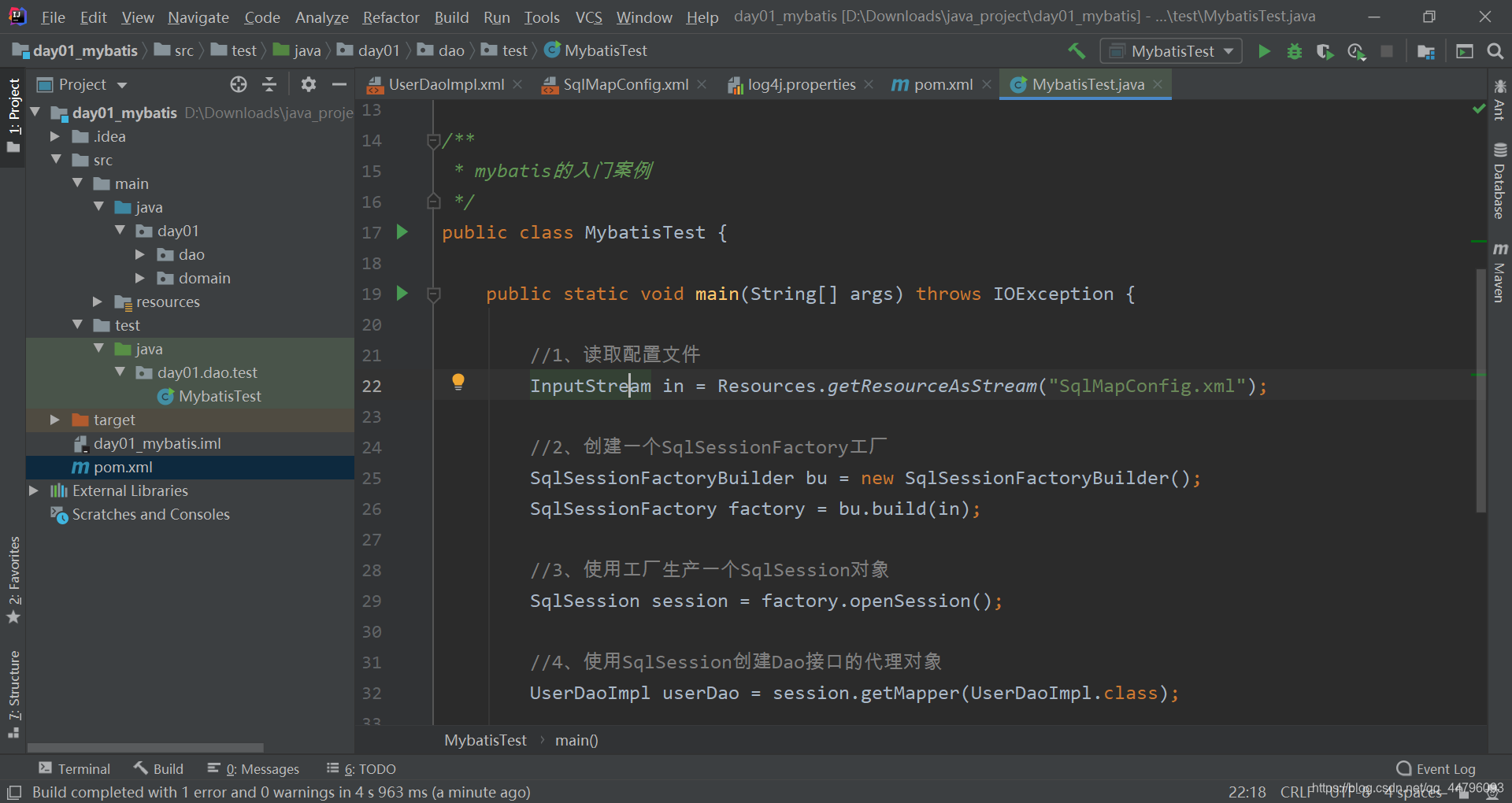The width and height of the screenshot is (1512, 803).
Task: Run MybatisTest with the green play button
Action: pos(1264,51)
